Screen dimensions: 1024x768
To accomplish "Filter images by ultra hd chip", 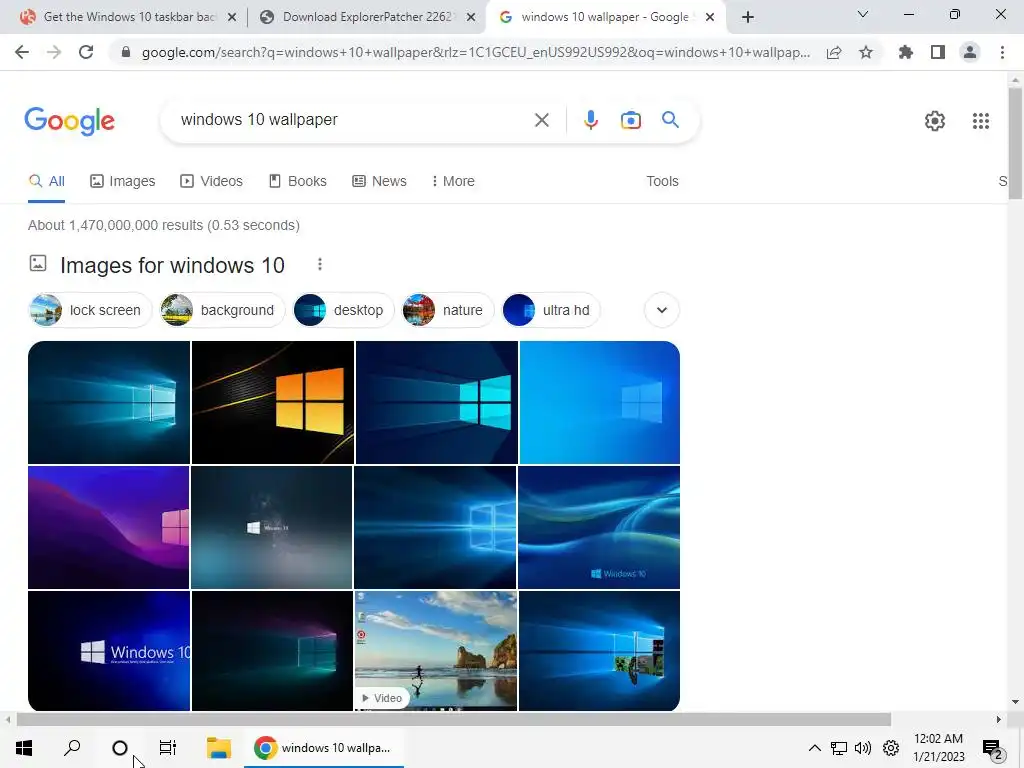I will [551, 310].
